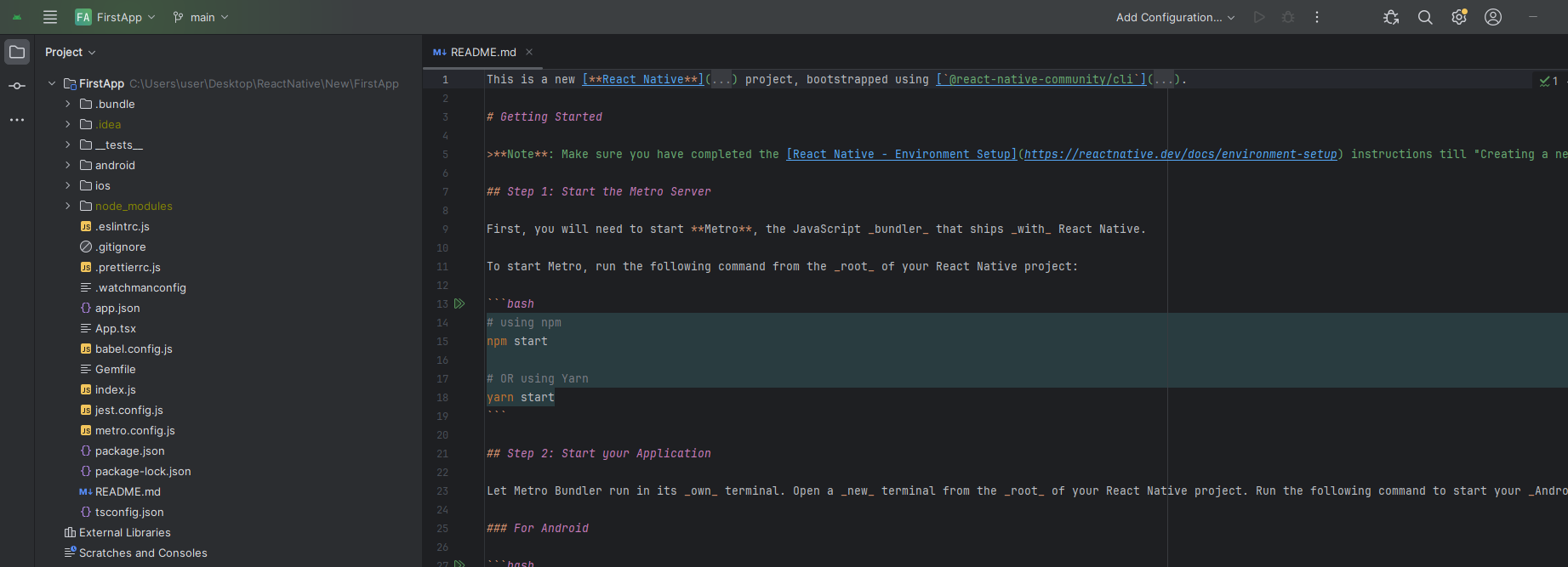
Task: Click the React Native - Environment Setup link
Action: (x=902, y=154)
